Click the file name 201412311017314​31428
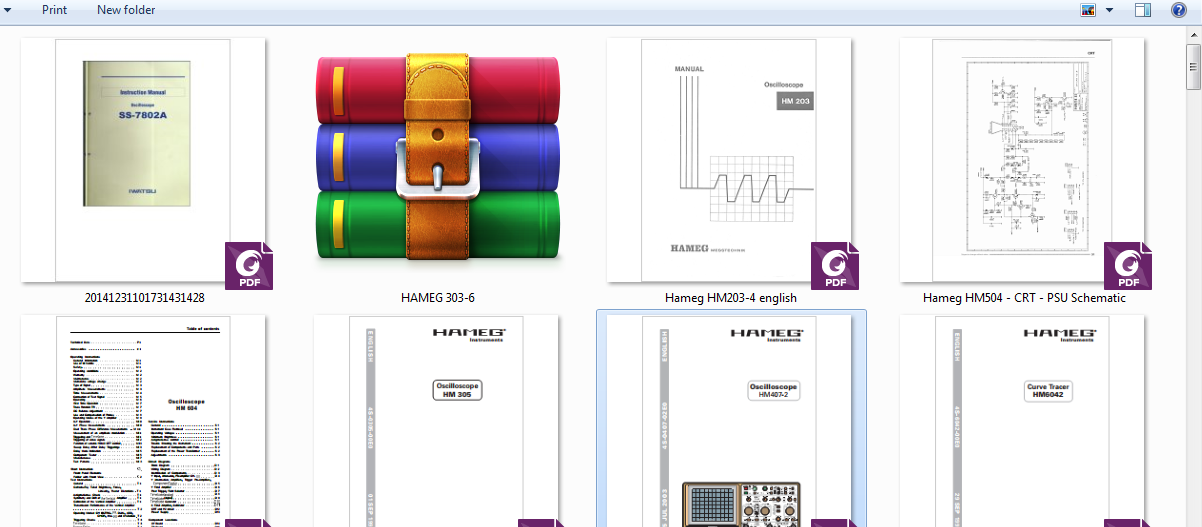Screen dimensions: 1202x527 144,298
